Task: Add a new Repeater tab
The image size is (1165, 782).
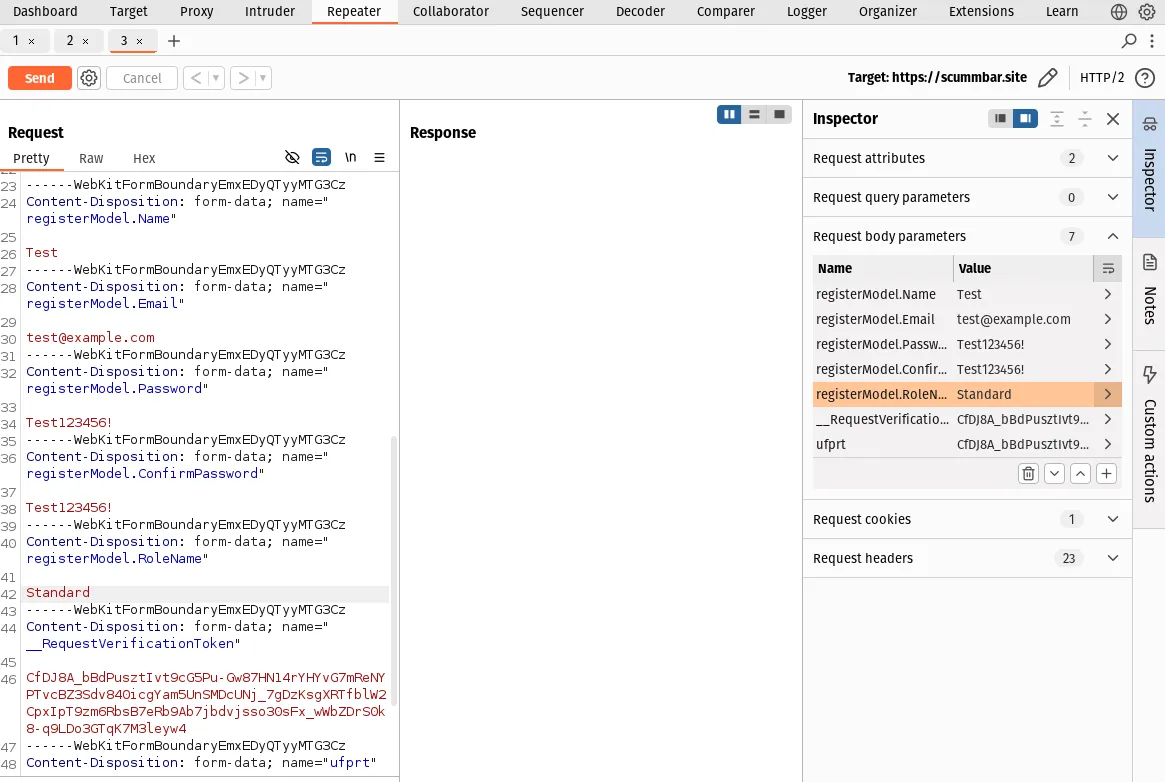Action: click(x=174, y=41)
